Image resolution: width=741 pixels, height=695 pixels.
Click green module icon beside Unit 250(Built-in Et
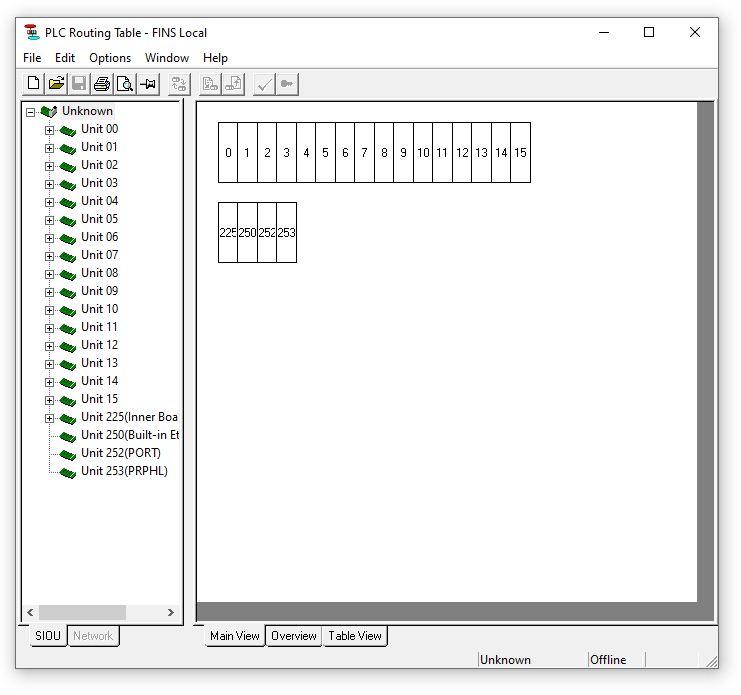[68, 437]
